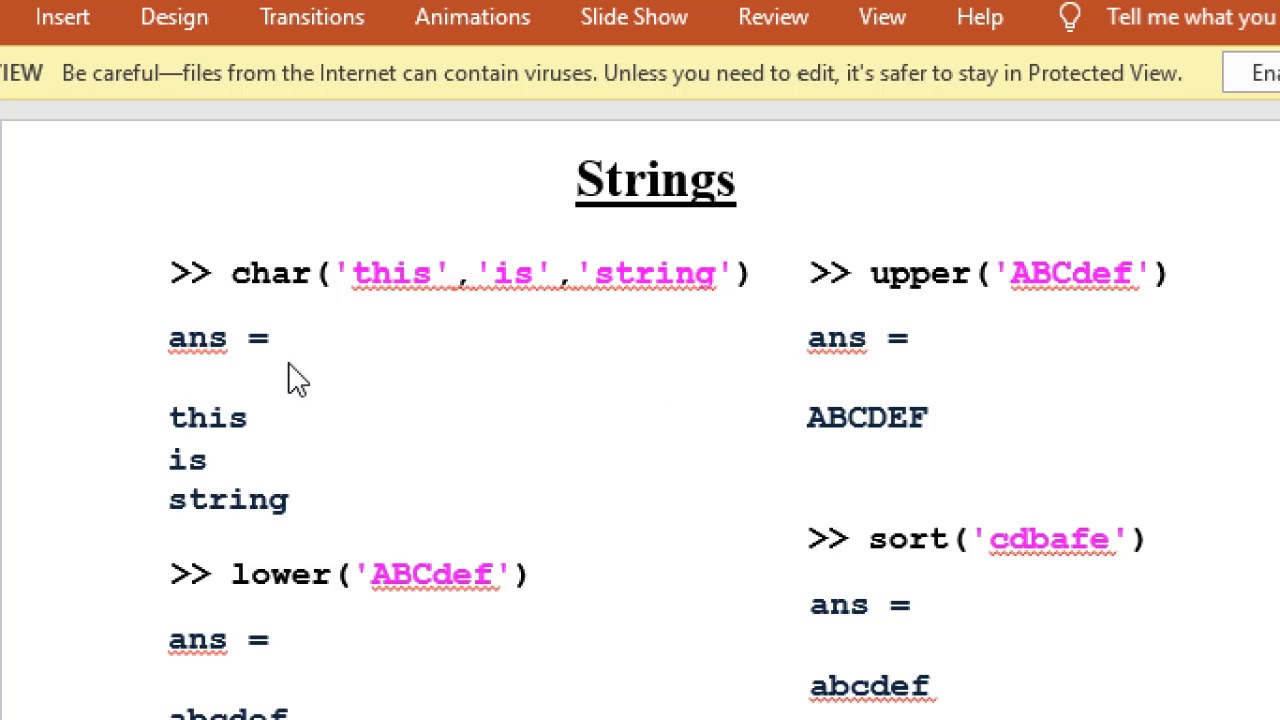Viewport: 1280px width, 720px height.
Task: Click the sort('cdbafe') command line
Action: (x=977, y=539)
